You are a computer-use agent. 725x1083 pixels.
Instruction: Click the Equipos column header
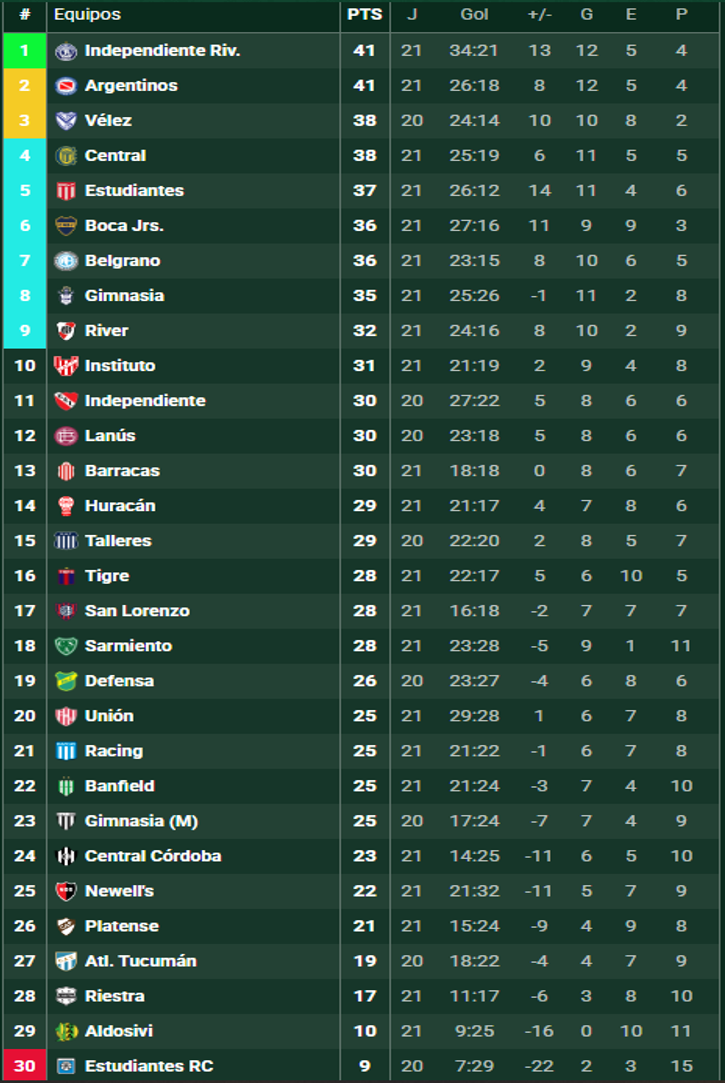(x=87, y=15)
